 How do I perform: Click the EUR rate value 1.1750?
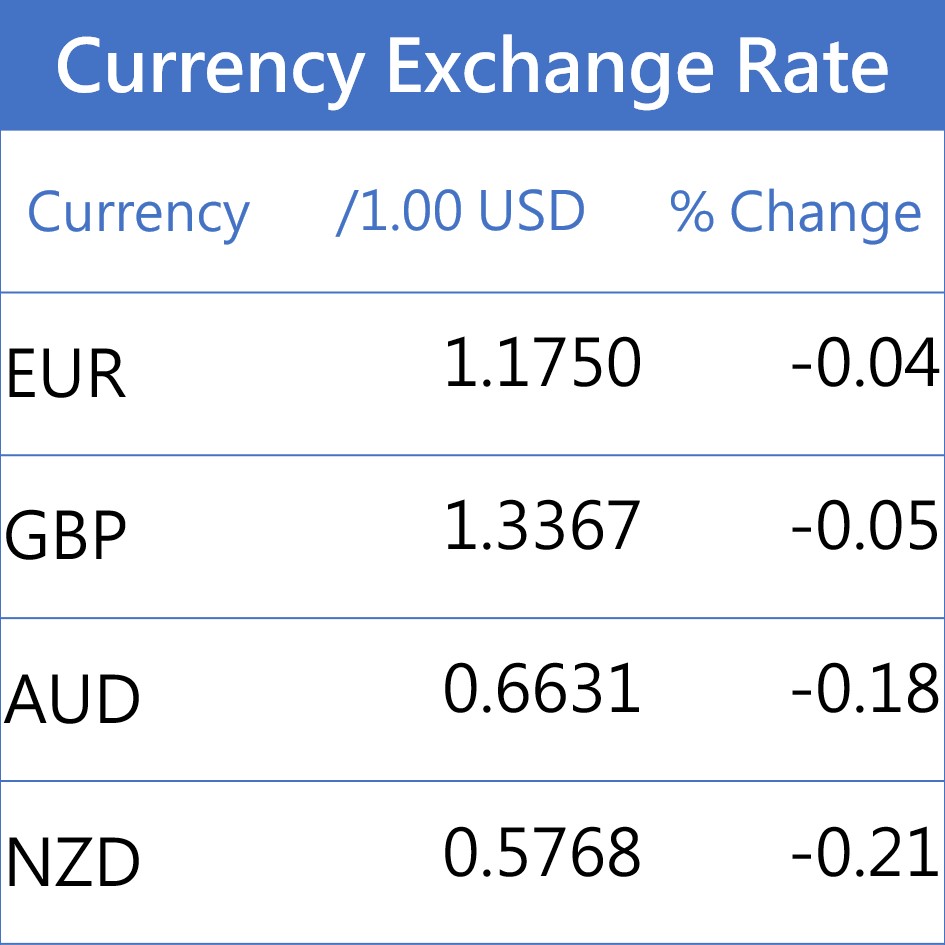542,362
